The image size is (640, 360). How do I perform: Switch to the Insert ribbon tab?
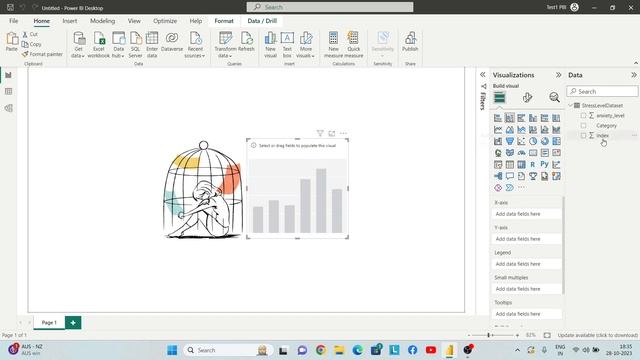pos(70,21)
